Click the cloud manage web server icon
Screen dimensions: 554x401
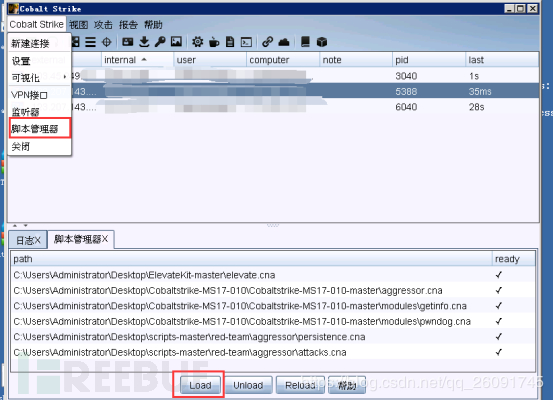point(284,42)
